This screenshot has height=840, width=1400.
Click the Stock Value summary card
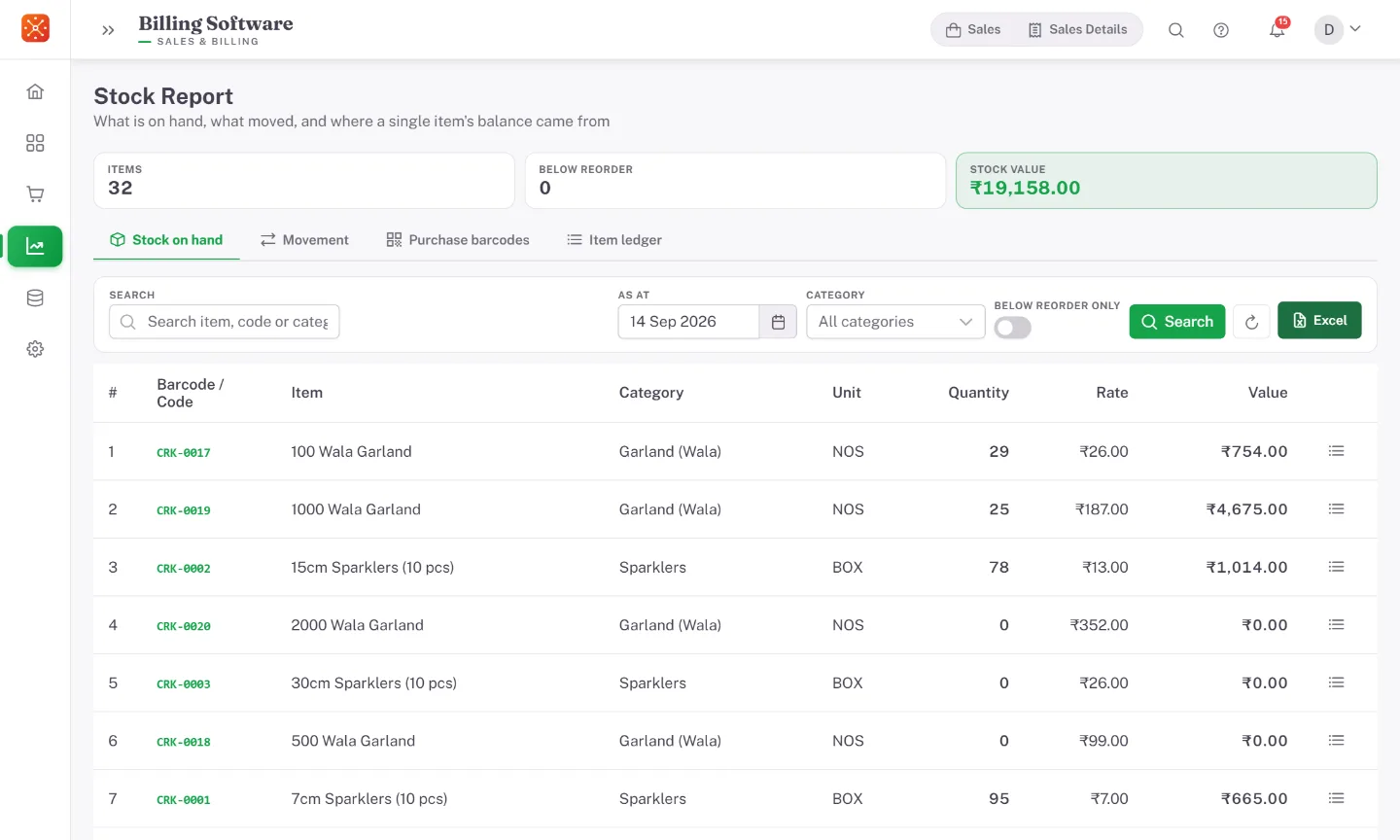(1167, 181)
